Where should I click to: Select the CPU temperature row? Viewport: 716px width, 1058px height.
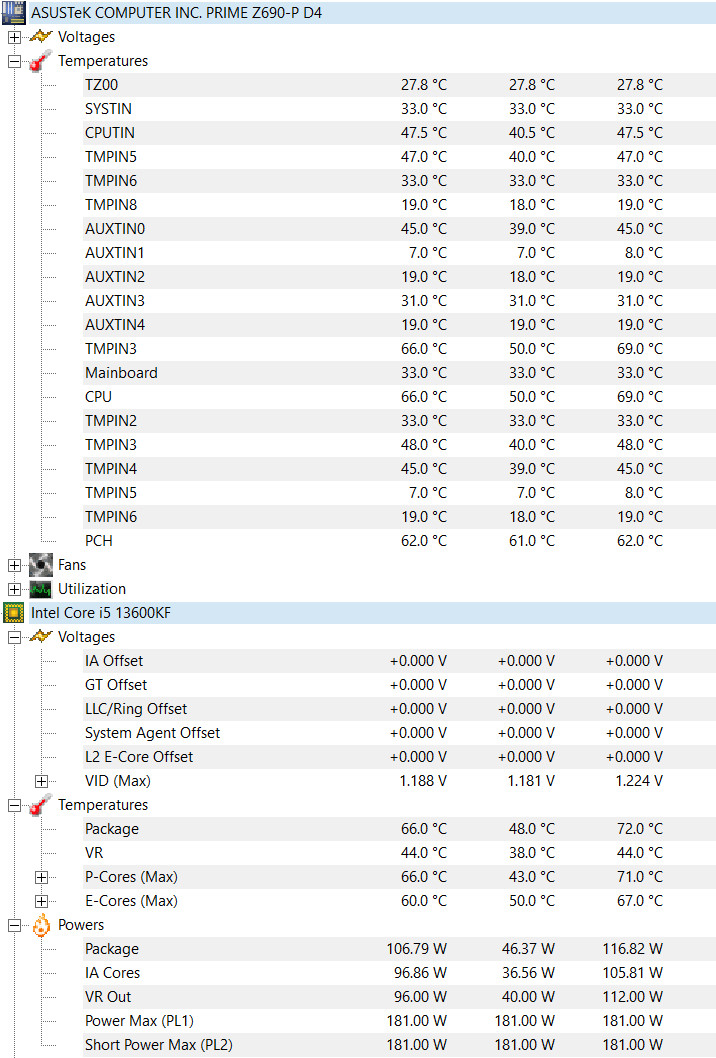tap(399, 397)
